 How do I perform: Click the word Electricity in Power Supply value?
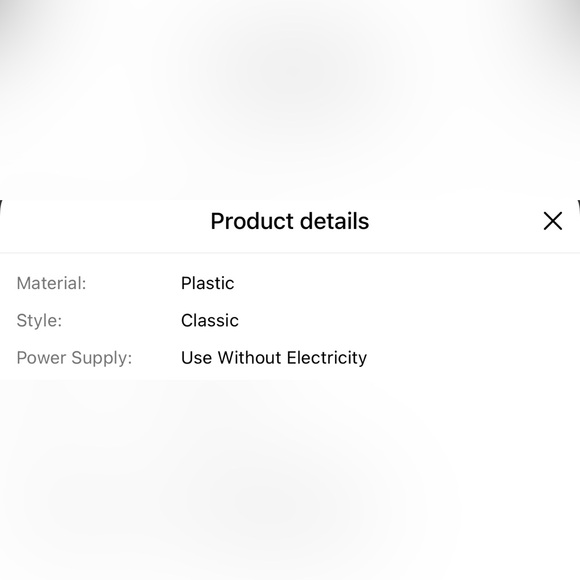tap(327, 358)
